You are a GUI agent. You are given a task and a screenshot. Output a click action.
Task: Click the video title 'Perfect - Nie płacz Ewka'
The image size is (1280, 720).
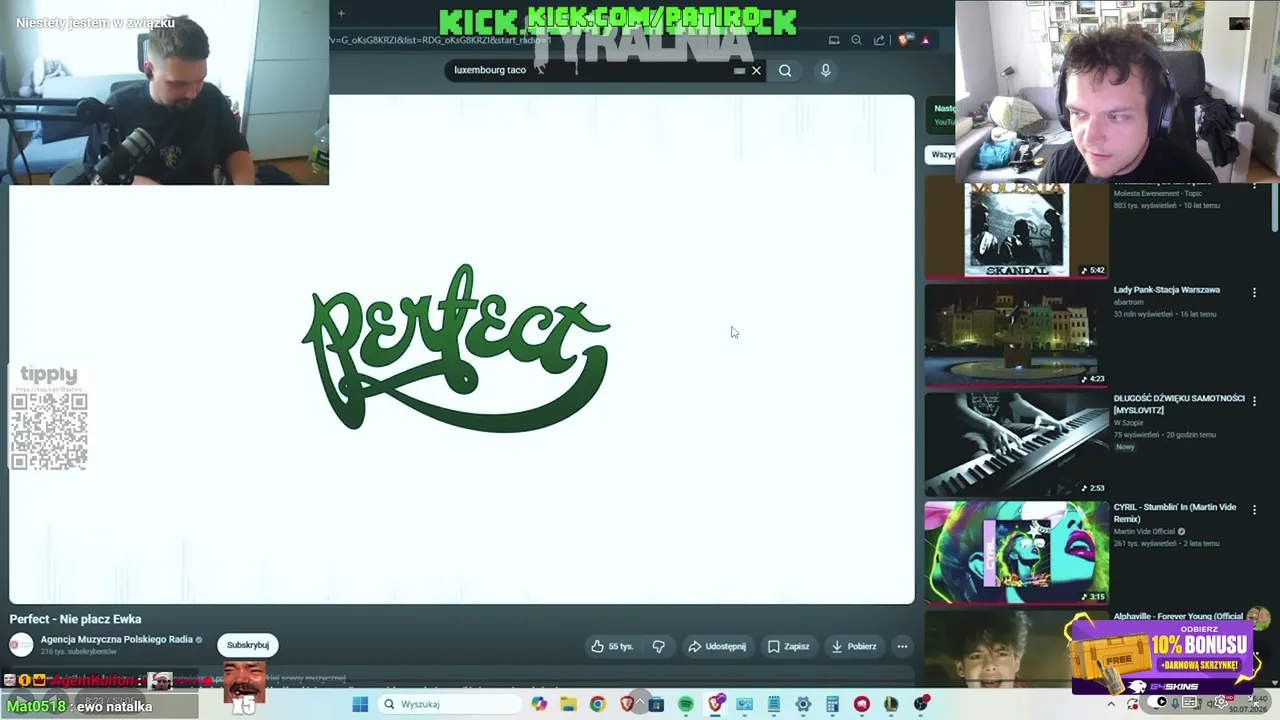75,619
